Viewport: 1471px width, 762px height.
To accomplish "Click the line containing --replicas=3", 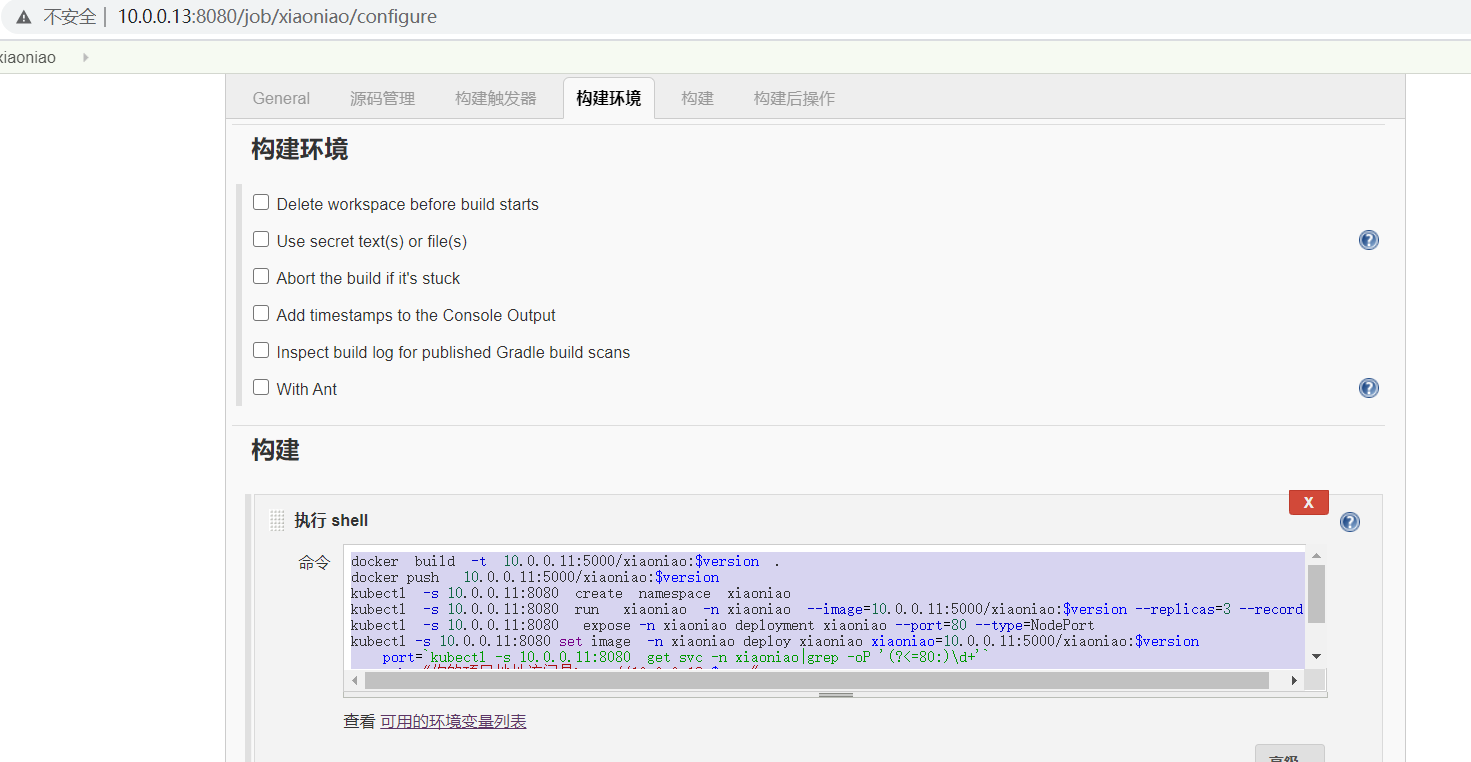I will tap(827, 609).
